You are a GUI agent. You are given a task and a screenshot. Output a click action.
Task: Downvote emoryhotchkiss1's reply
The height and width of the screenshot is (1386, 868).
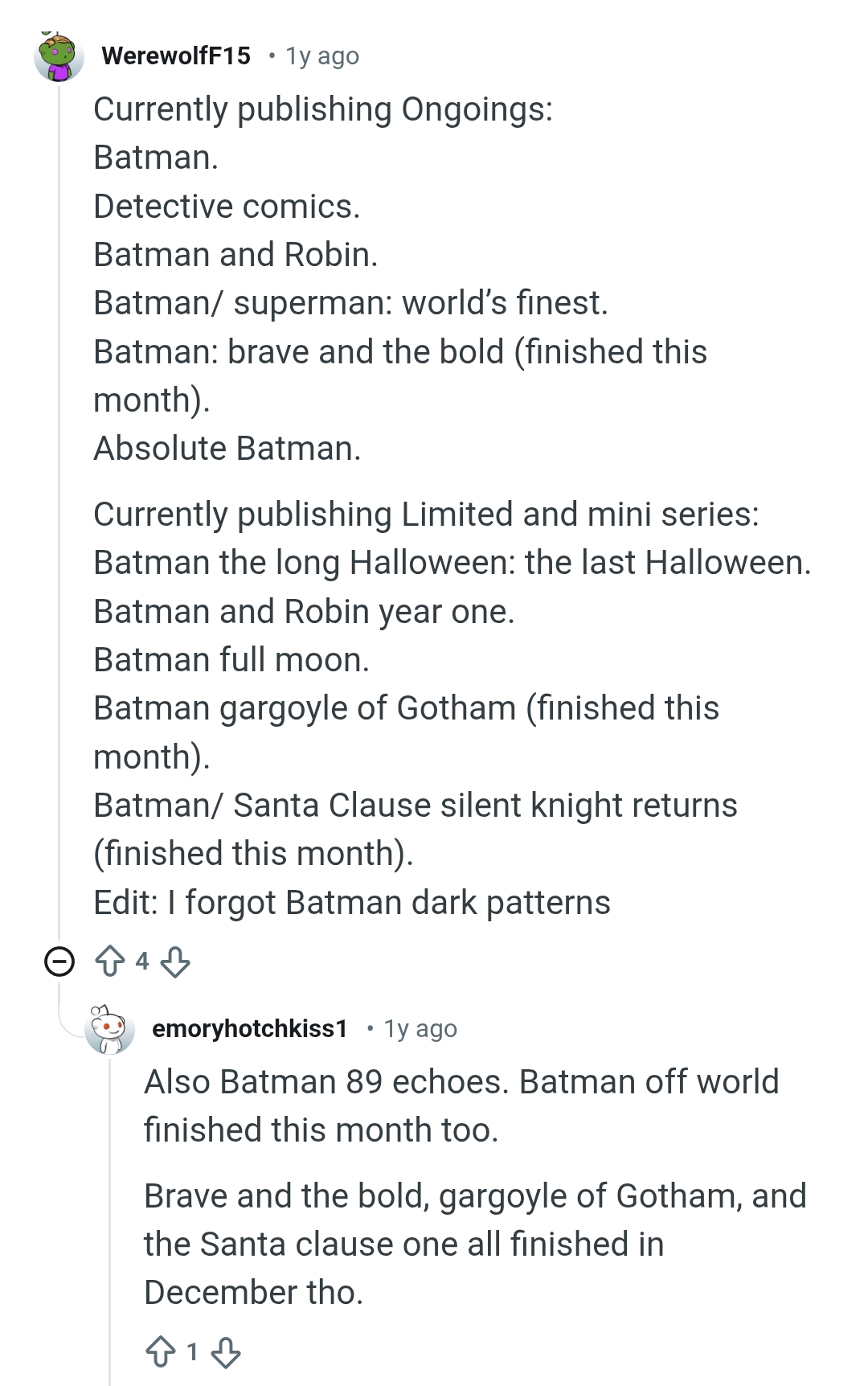[x=226, y=1352]
